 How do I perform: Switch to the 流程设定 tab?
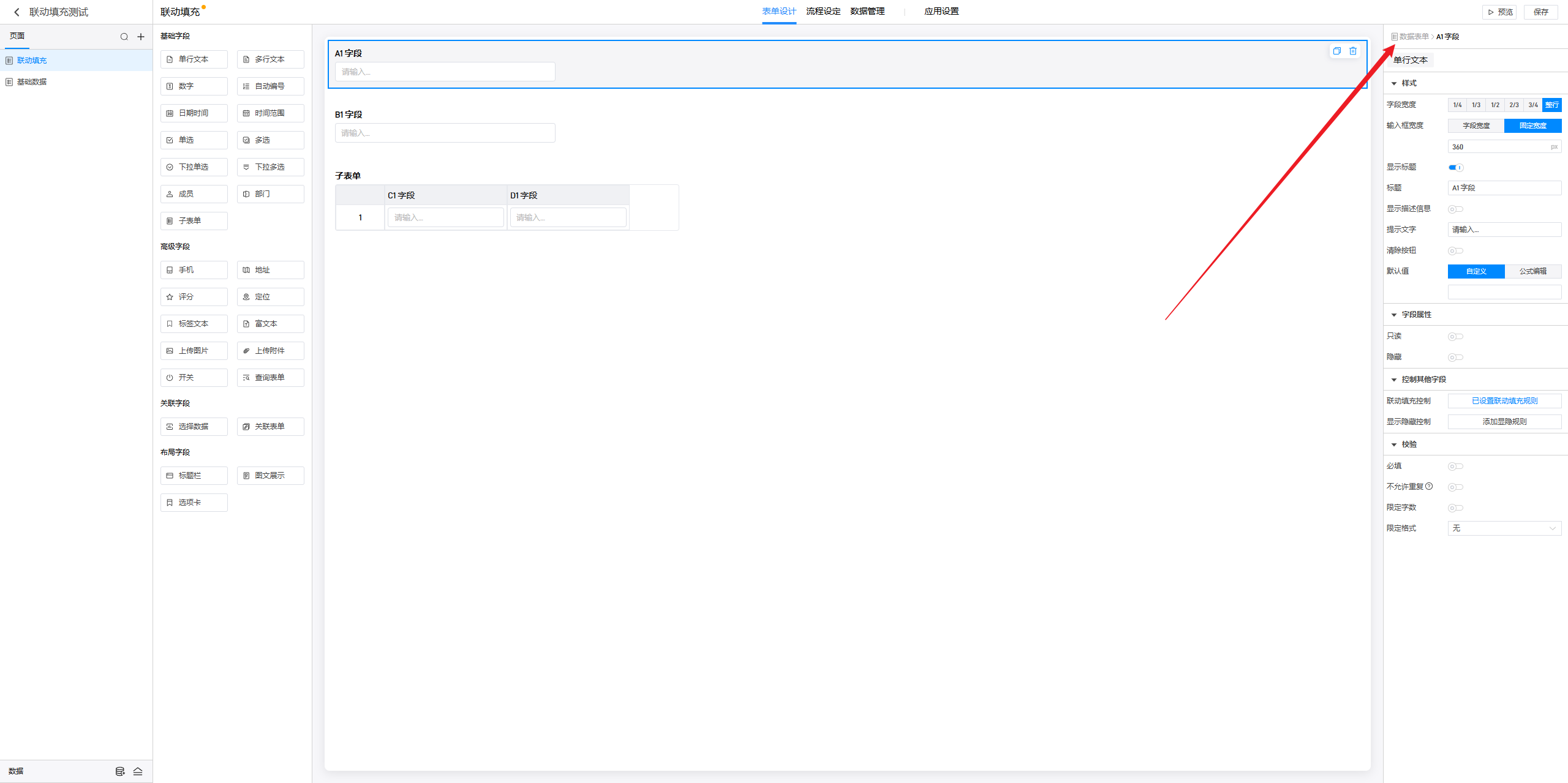tap(823, 11)
